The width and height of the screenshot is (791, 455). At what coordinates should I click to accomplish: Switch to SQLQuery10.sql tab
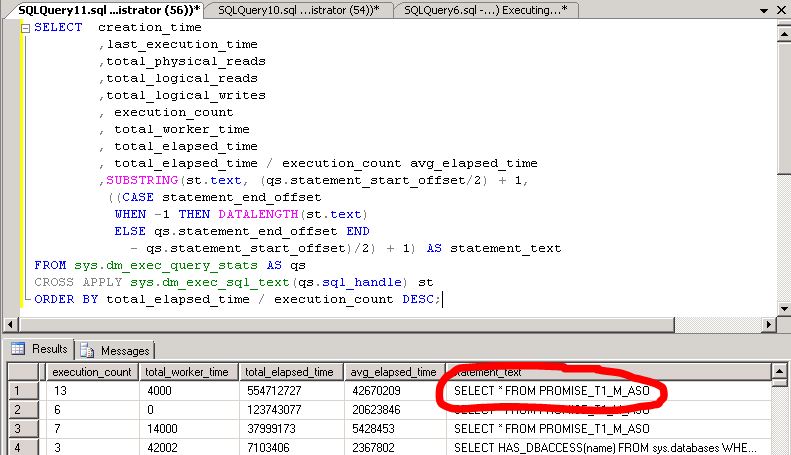click(298, 10)
